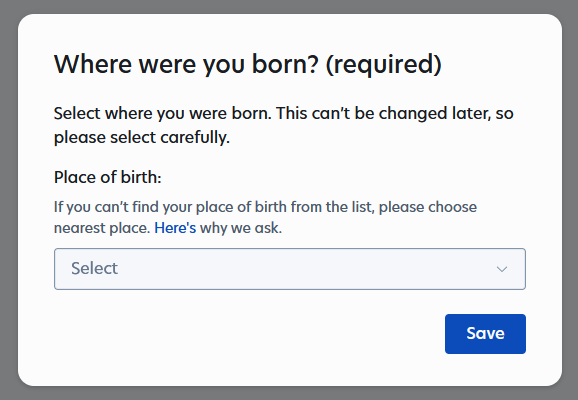This screenshot has height=400, width=578.
Task: Open the Place of birth dropdown
Action: [x=290, y=269]
